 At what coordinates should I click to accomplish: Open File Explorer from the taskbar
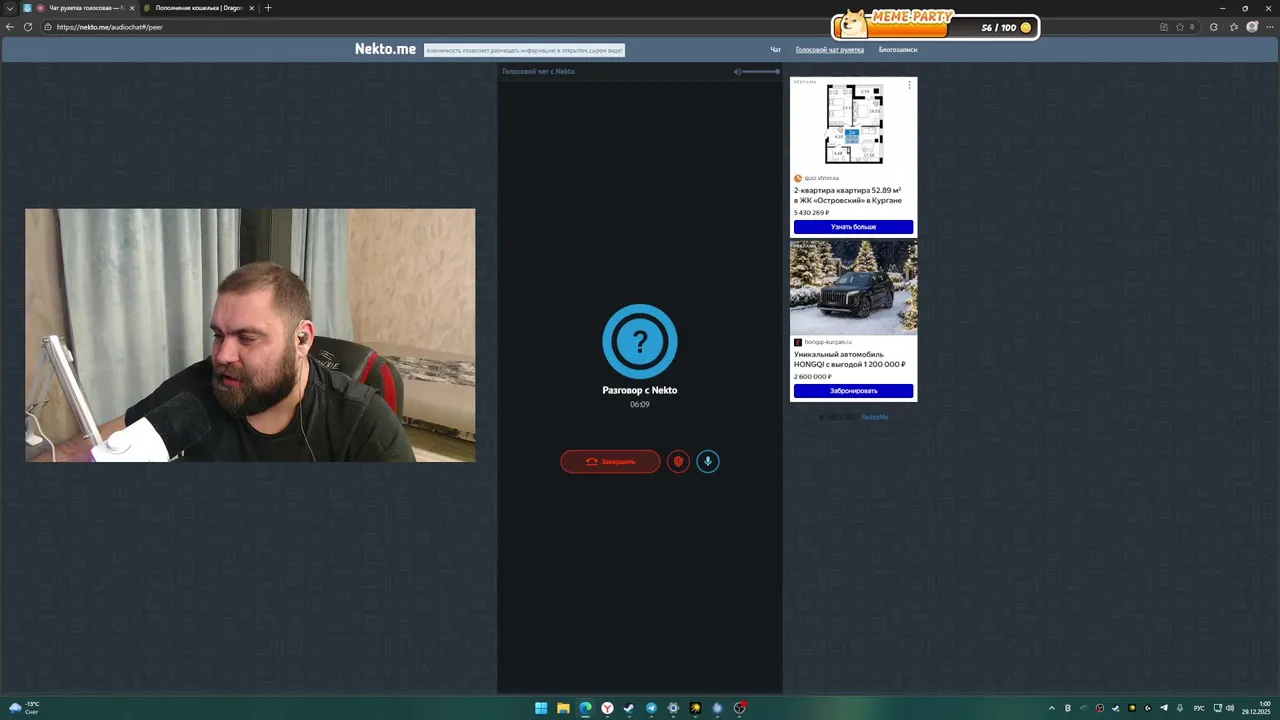pos(563,708)
